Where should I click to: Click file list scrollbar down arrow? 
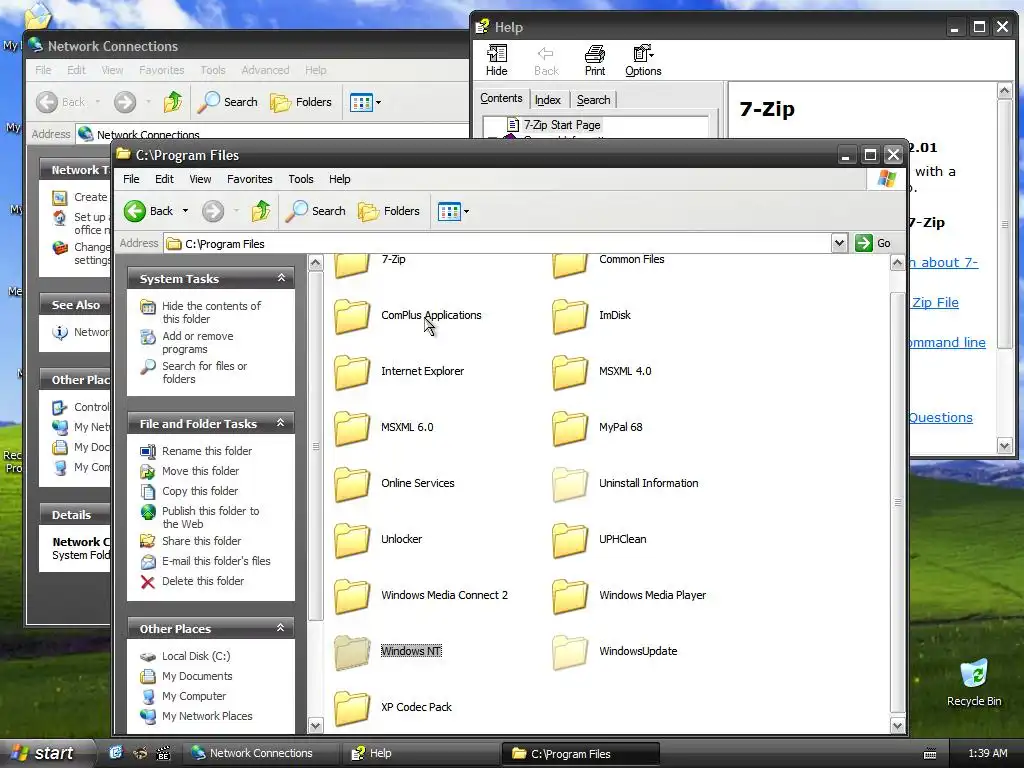tap(897, 726)
